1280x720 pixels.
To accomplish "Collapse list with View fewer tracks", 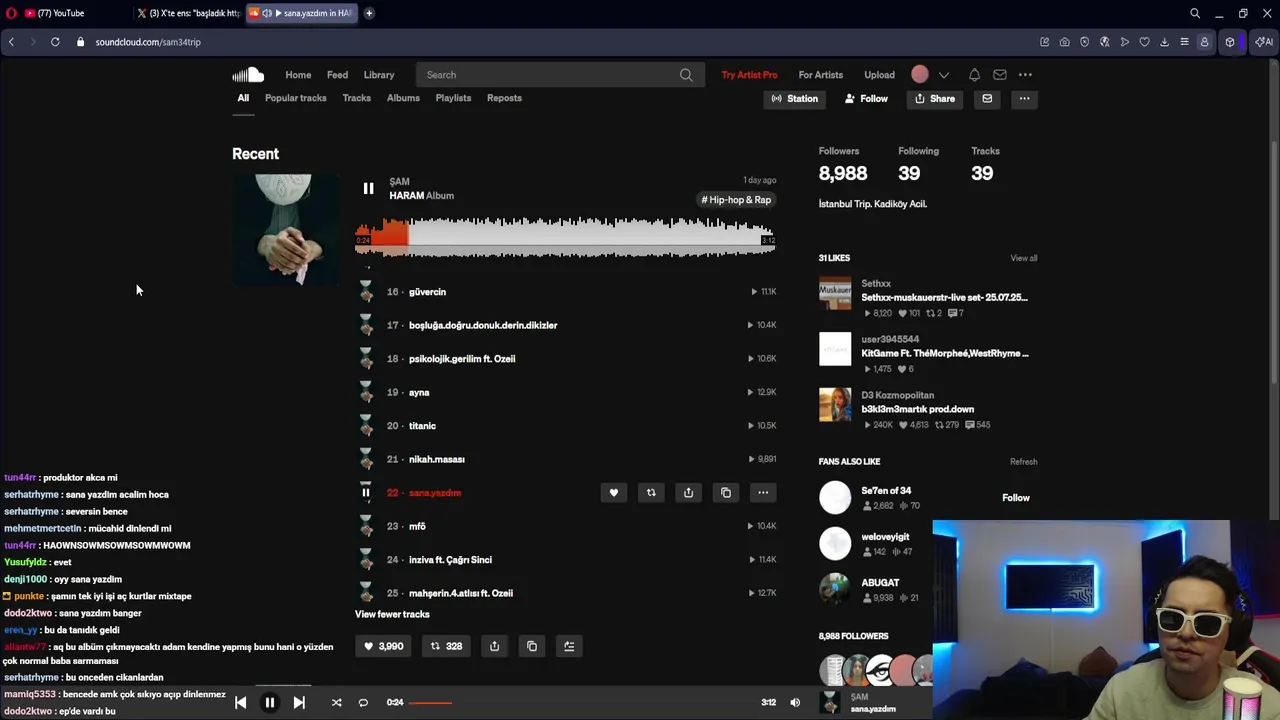I will (x=392, y=614).
